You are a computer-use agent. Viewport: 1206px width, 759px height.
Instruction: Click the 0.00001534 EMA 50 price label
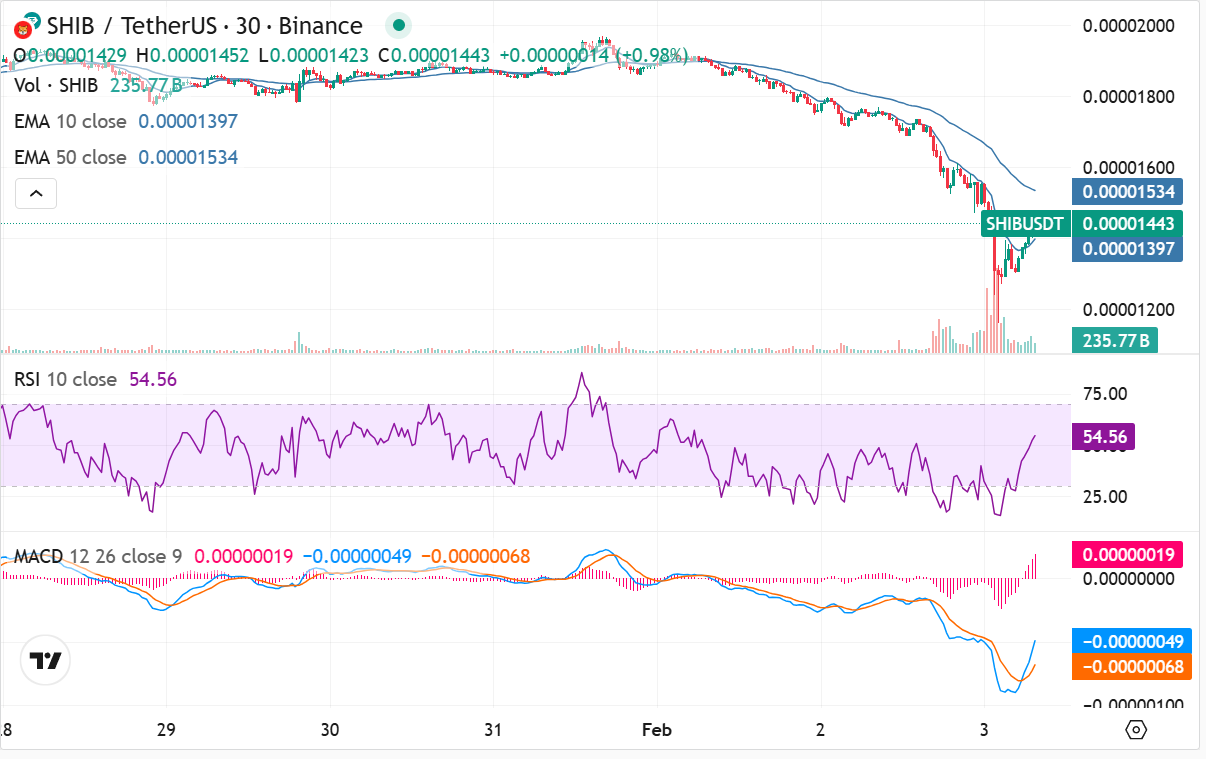(1127, 191)
